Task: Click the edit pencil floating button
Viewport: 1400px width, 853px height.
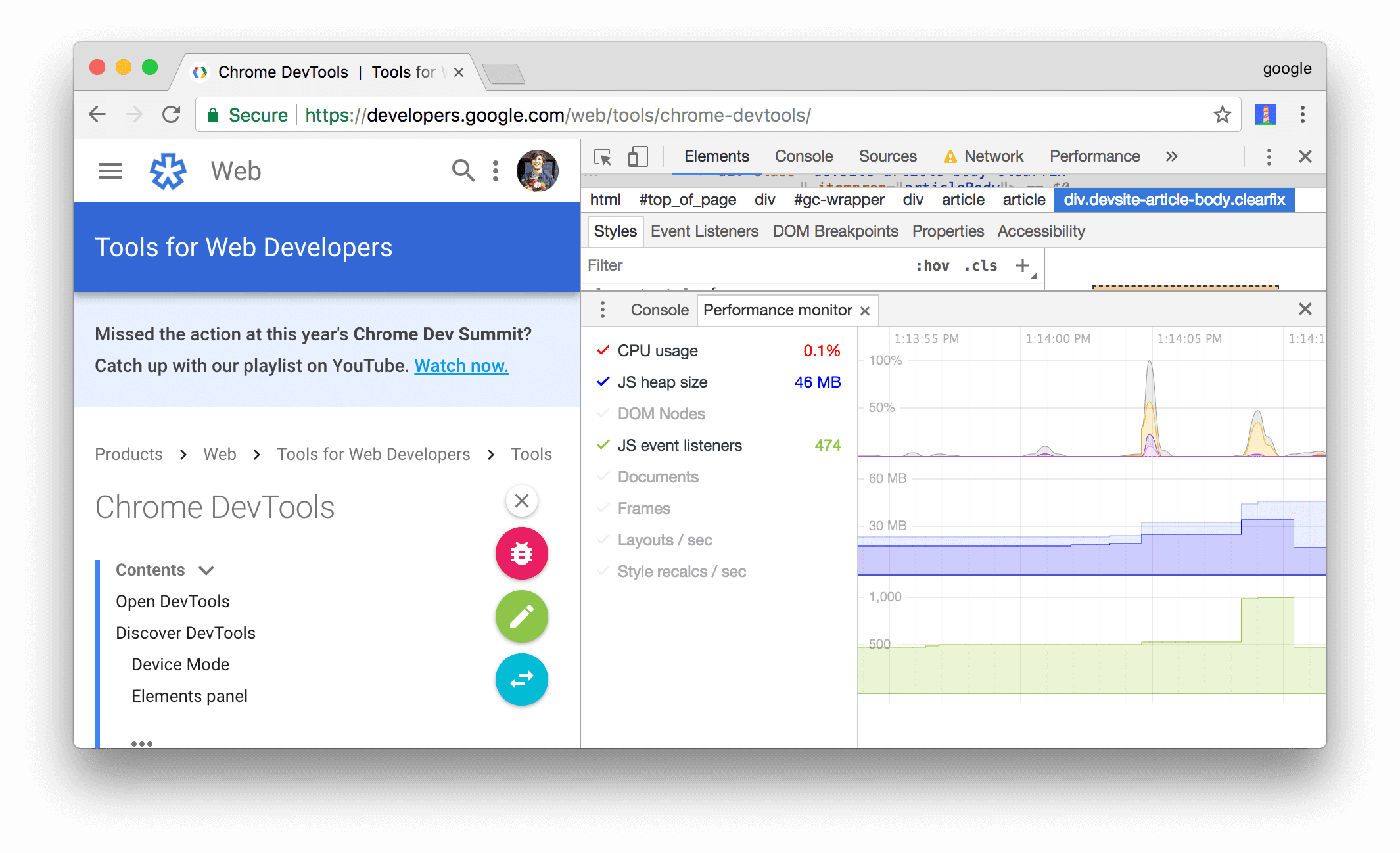Action: click(x=522, y=617)
